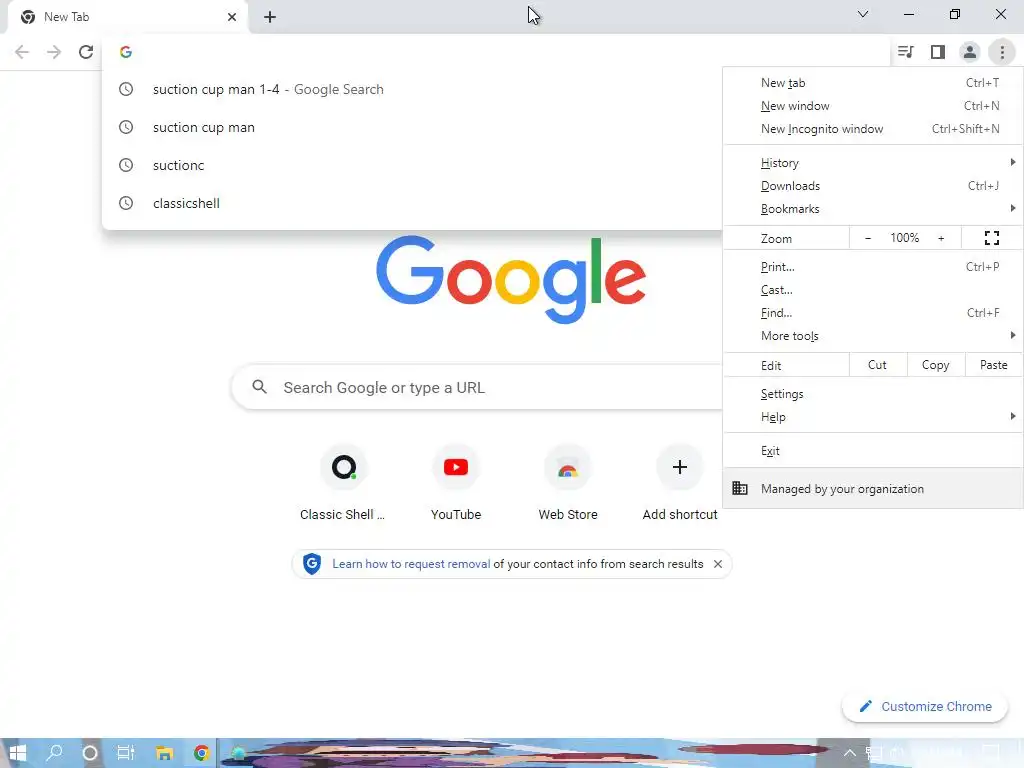Viewport: 1024px width, 768px height.
Task: Decrease zoom with the minus button
Action: (x=867, y=238)
